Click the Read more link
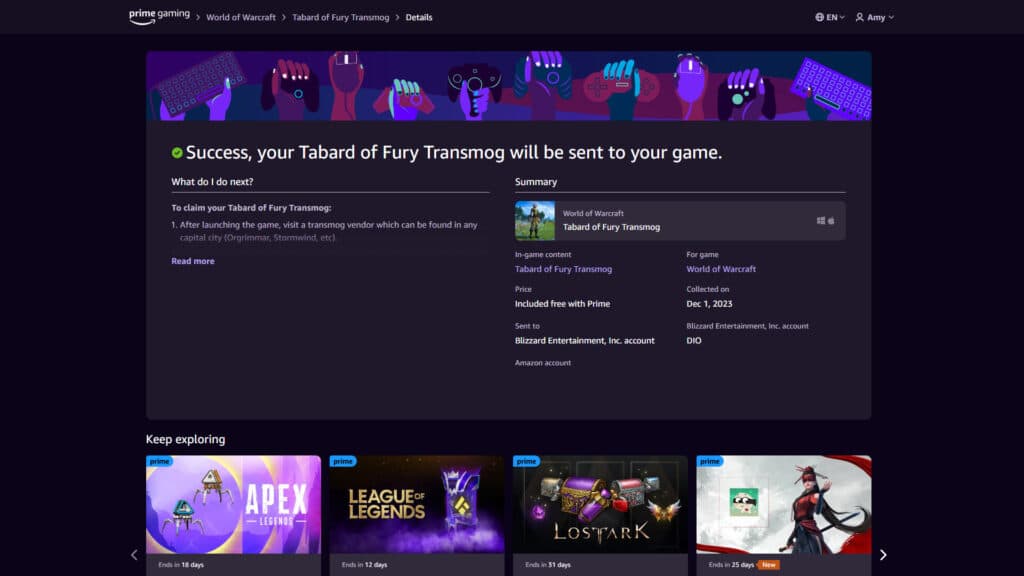The image size is (1024, 576). pos(192,261)
